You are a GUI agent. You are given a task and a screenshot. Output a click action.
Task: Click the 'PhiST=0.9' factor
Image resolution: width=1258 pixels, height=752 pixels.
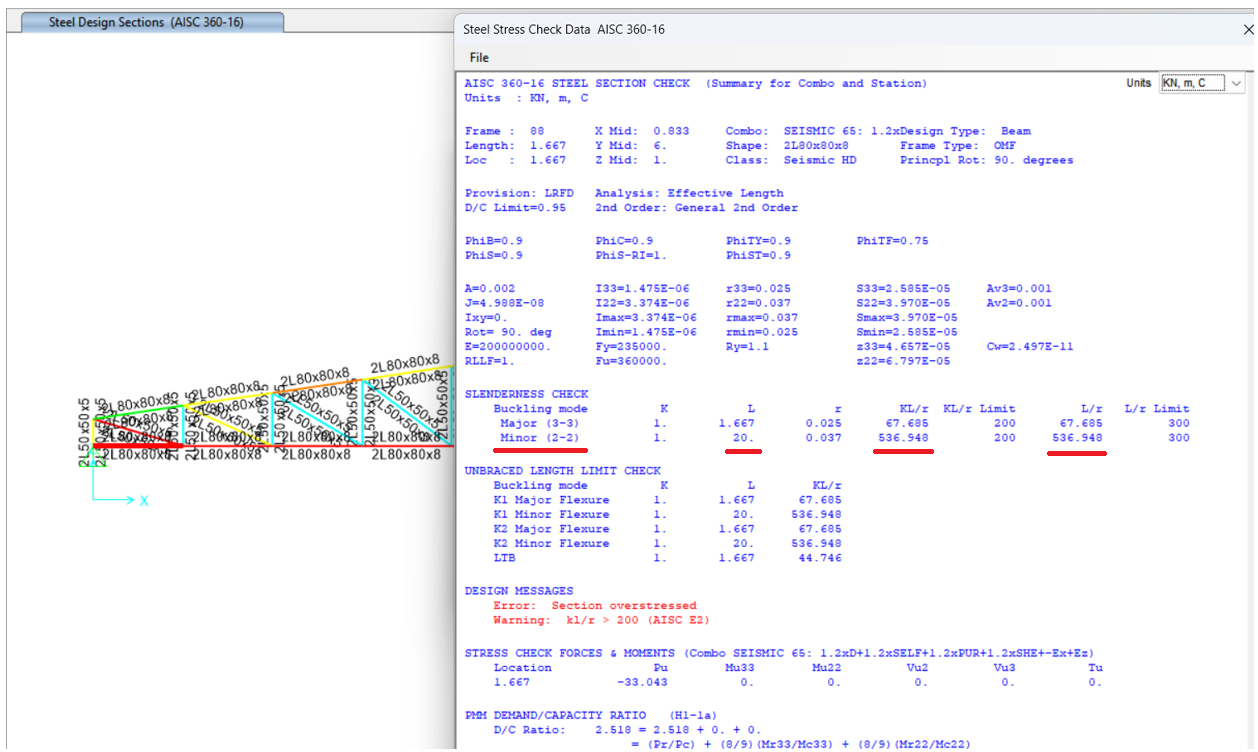759,255
